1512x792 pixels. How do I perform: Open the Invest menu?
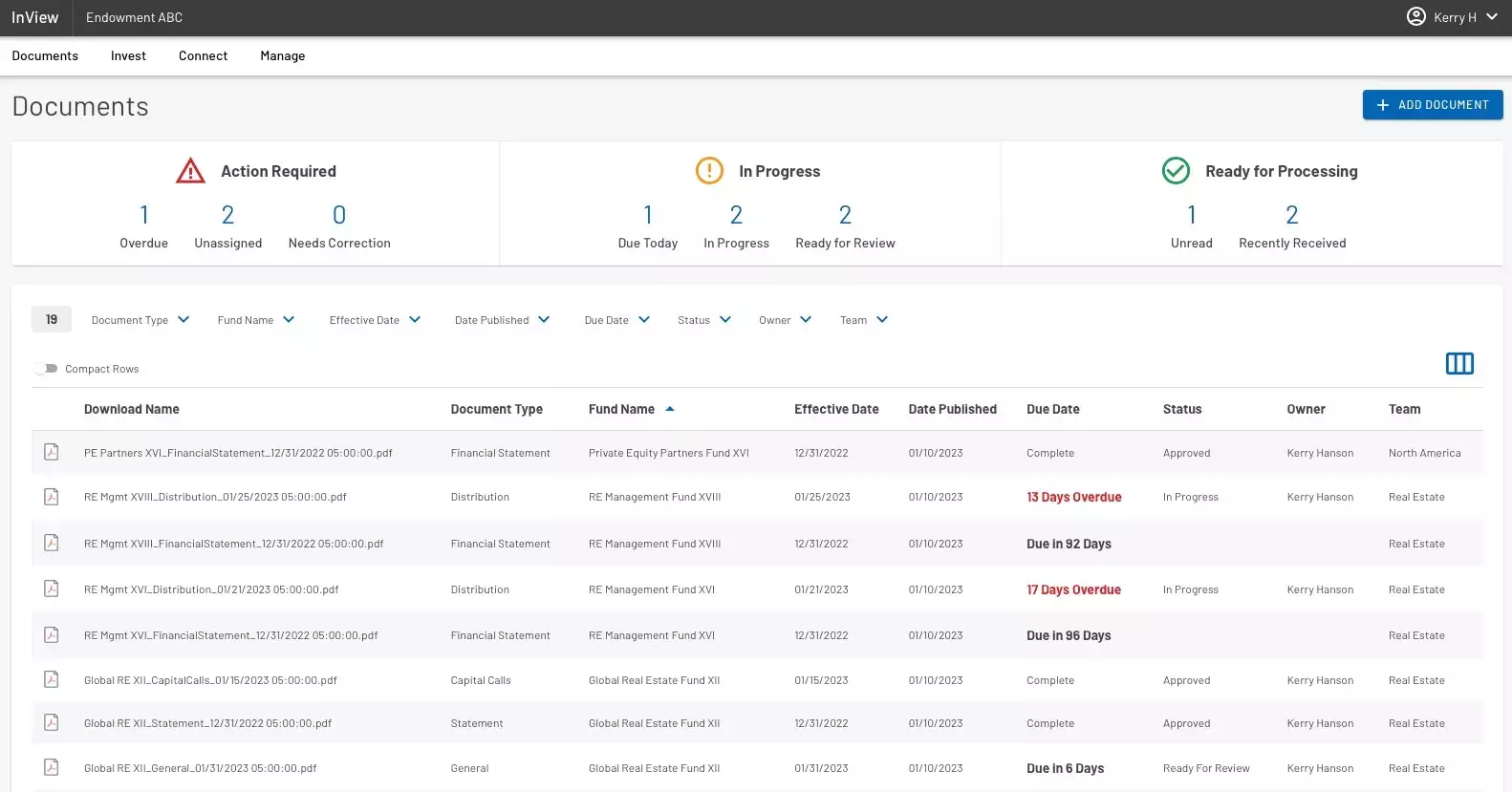coord(128,55)
